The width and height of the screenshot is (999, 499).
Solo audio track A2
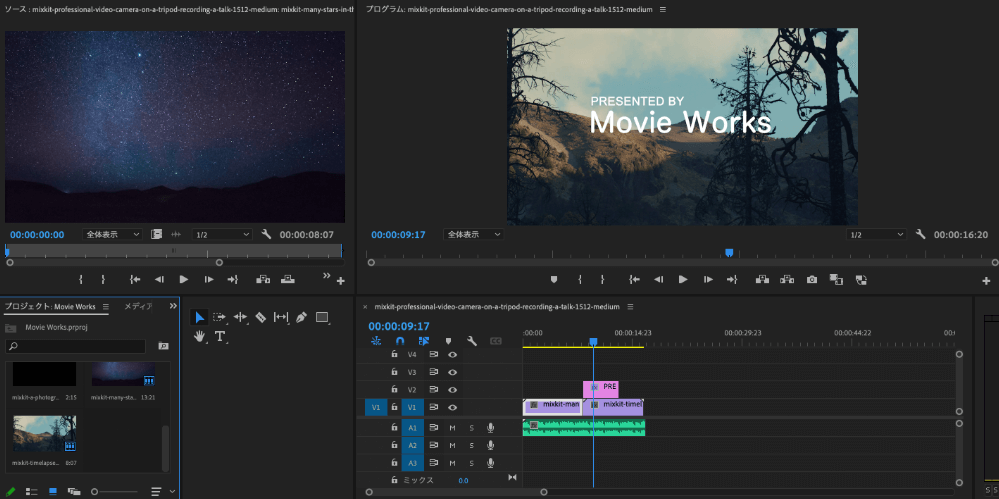[471, 445]
